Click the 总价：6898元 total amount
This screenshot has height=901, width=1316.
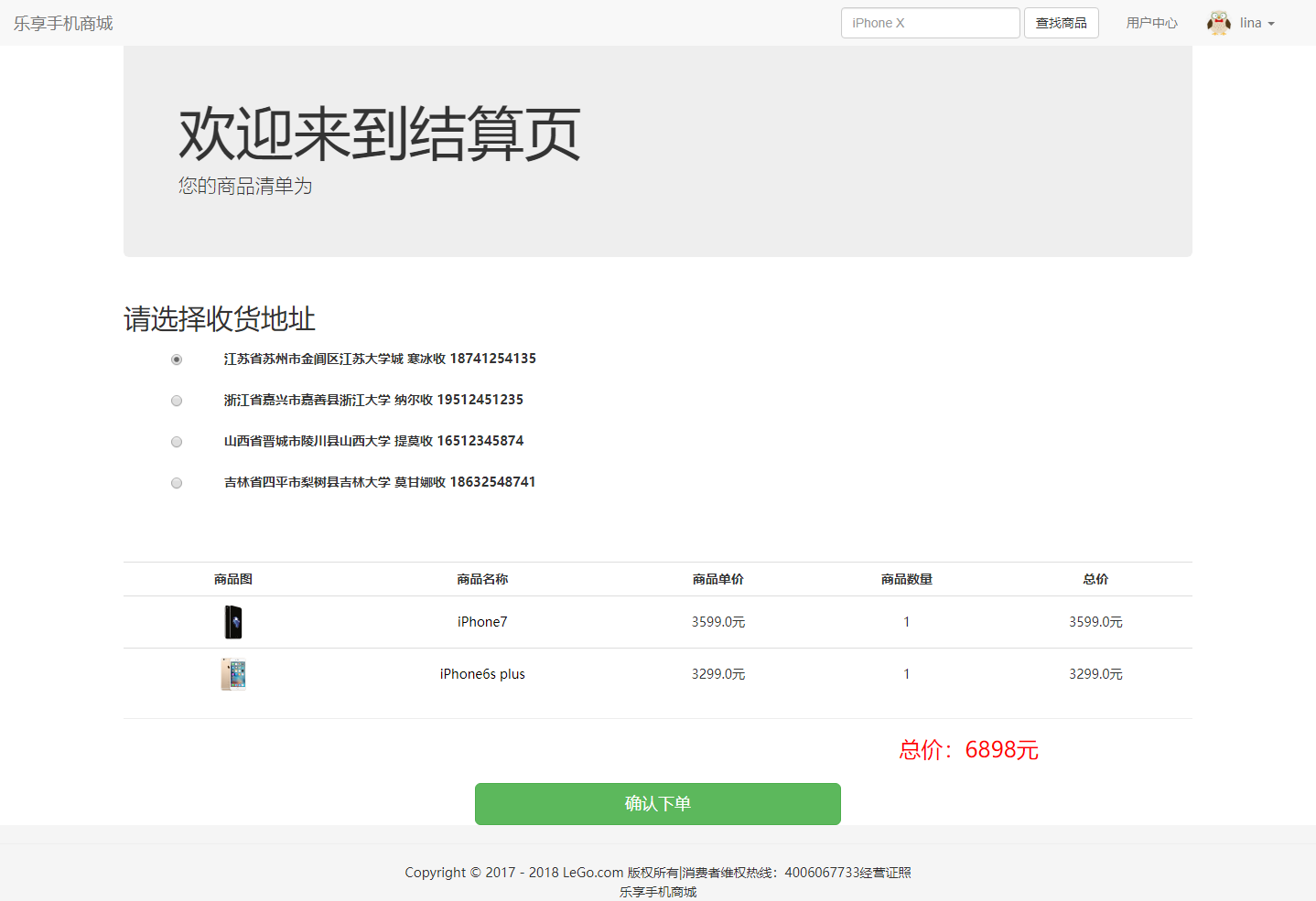(968, 750)
